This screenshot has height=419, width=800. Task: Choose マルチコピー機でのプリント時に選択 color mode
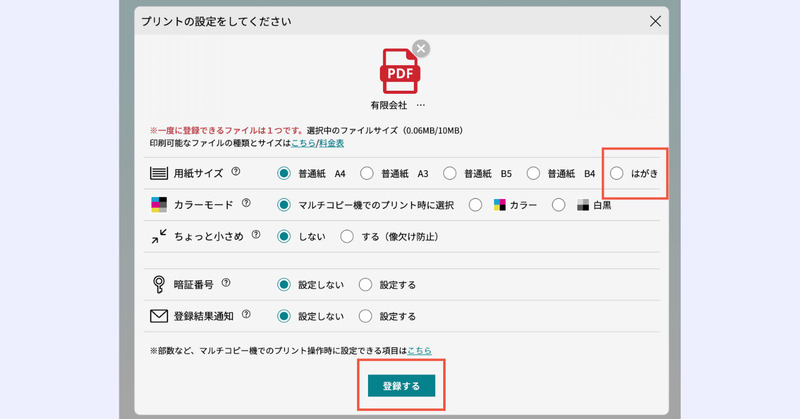284,205
